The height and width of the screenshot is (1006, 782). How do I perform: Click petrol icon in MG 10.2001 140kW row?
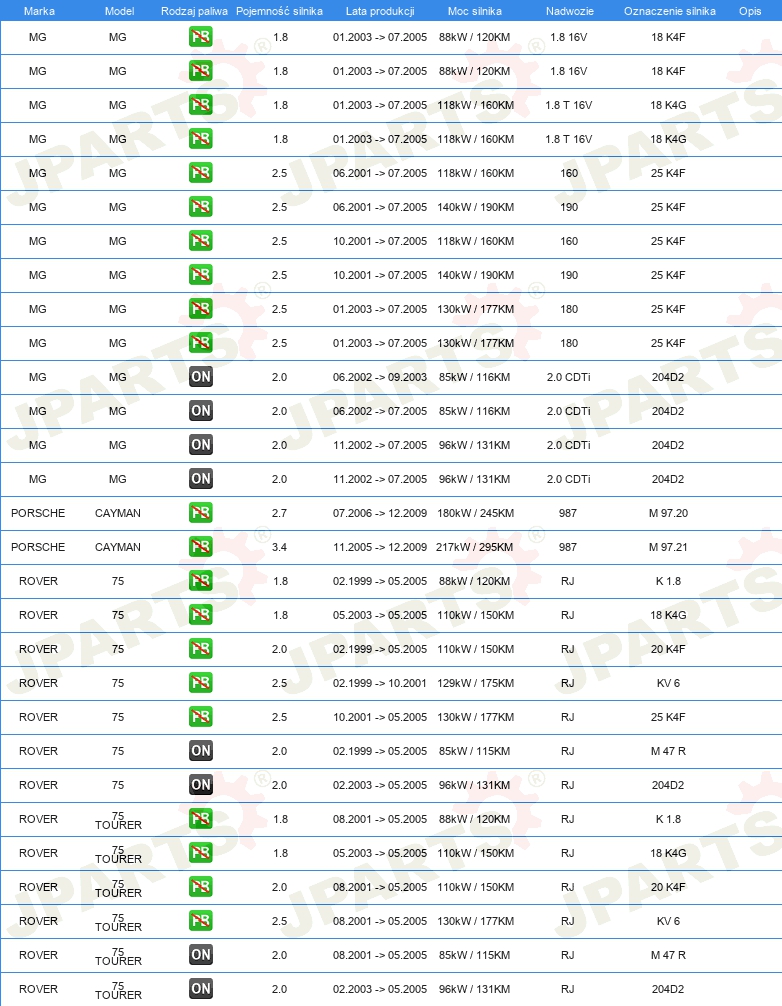[201, 275]
